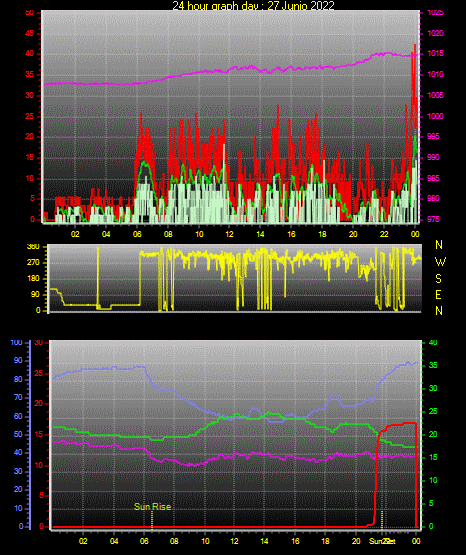Click the red 30 label on bottom chart
Viewport: 466px width, 555px height.
(39, 343)
